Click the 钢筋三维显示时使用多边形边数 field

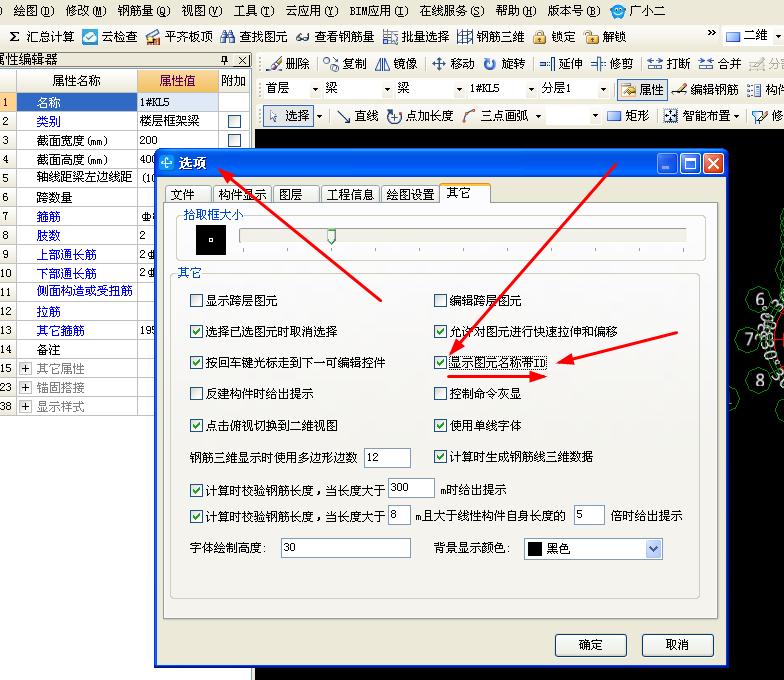388,458
